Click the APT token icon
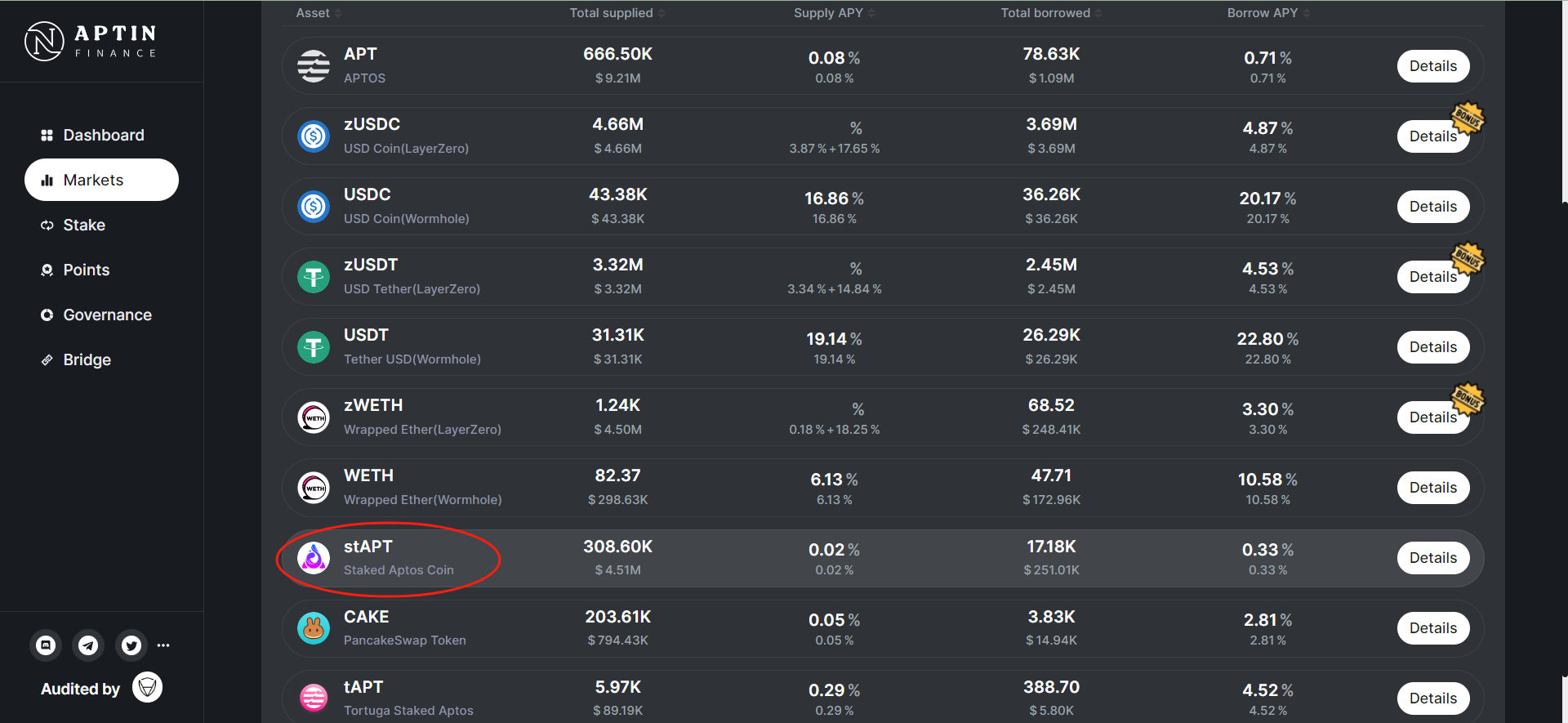This screenshot has height=723, width=1568. pyautogui.click(x=314, y=66)
